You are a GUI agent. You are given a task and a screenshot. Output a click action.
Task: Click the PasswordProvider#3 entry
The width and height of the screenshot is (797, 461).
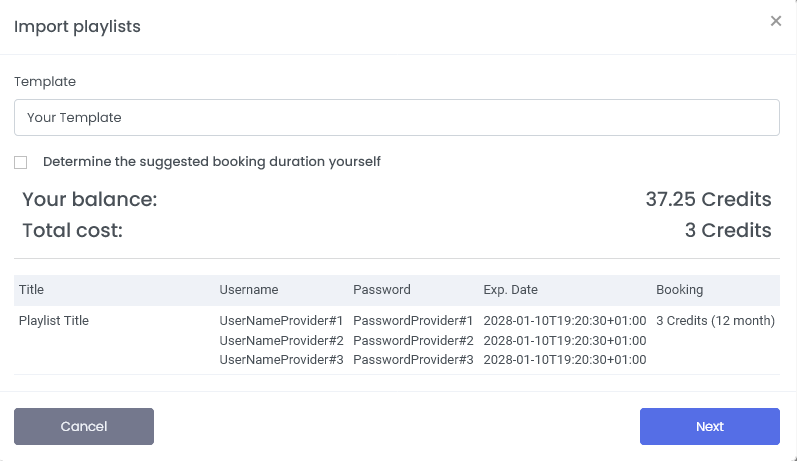[x=413, y=359]
